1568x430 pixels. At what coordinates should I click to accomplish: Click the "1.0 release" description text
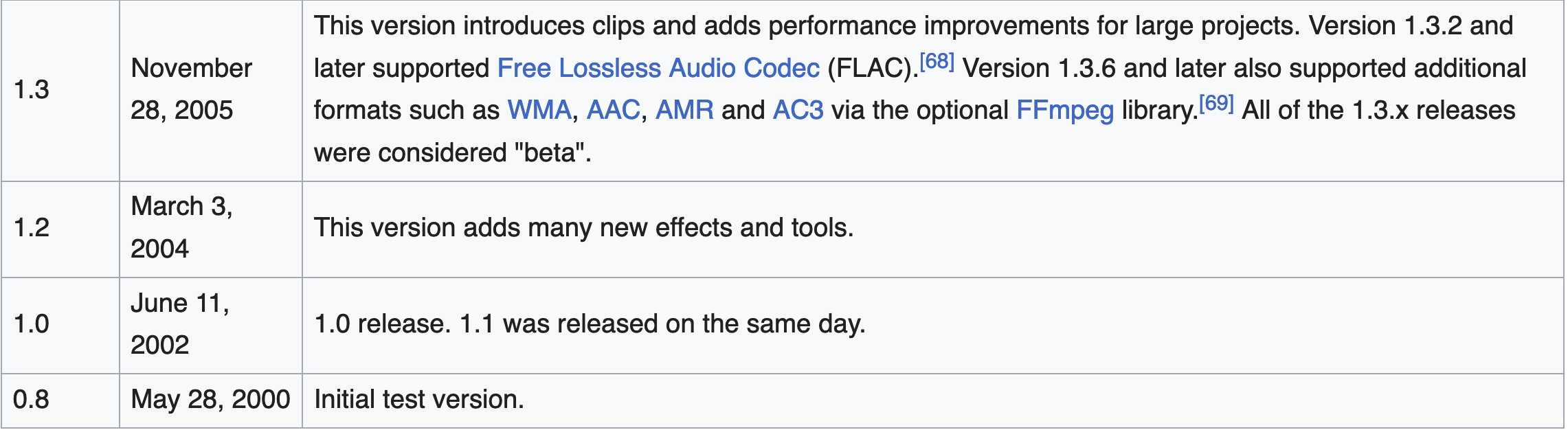381,324
